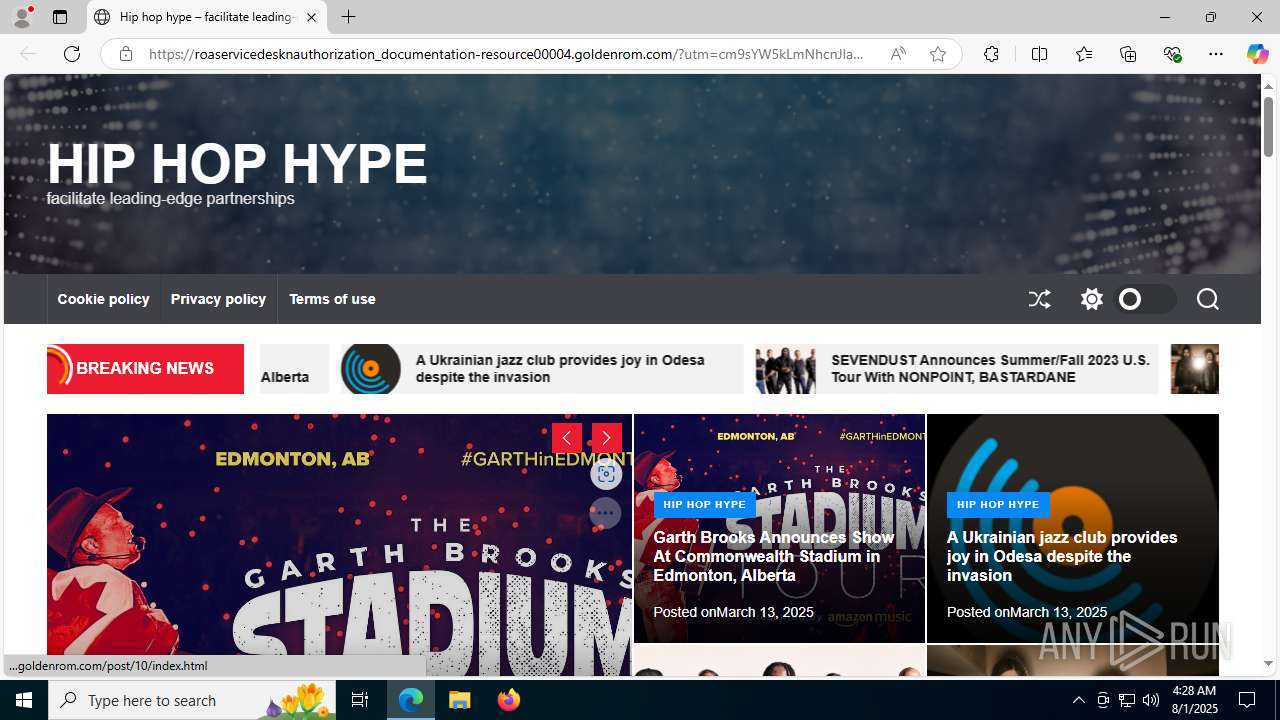Click the address bar URL field

(506, 54)
